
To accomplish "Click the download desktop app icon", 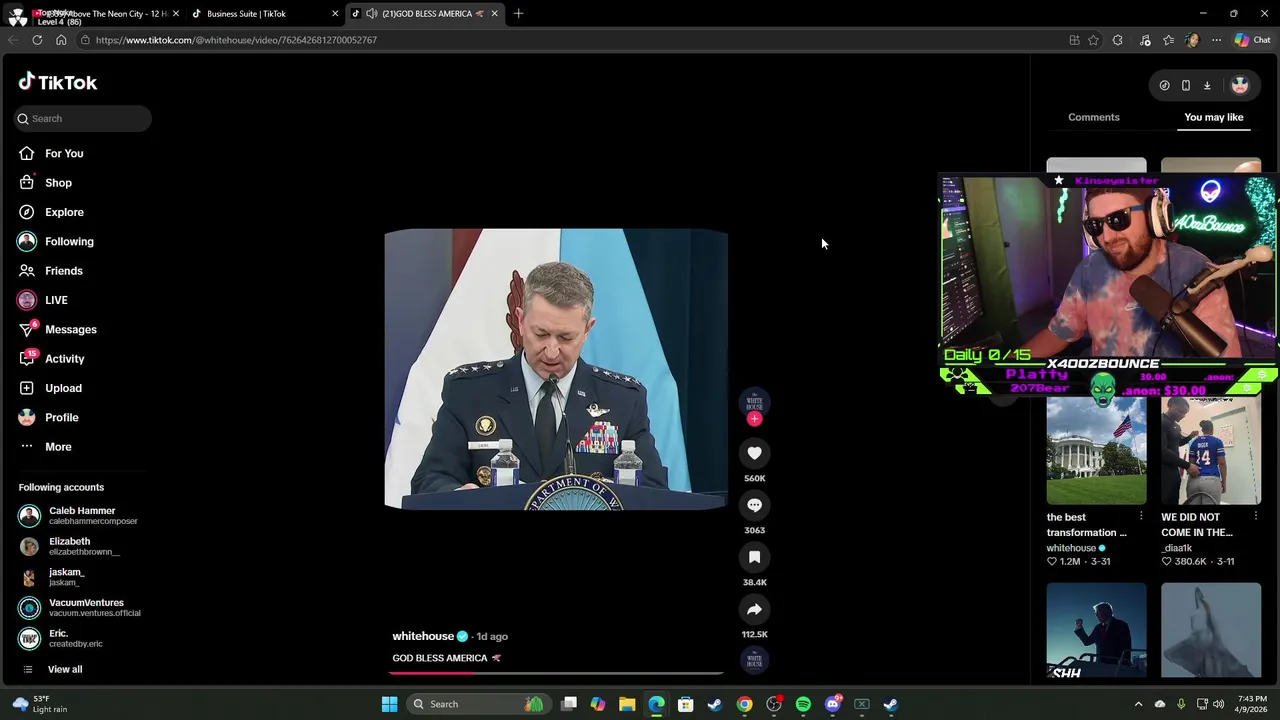I will coord(1207,86).
